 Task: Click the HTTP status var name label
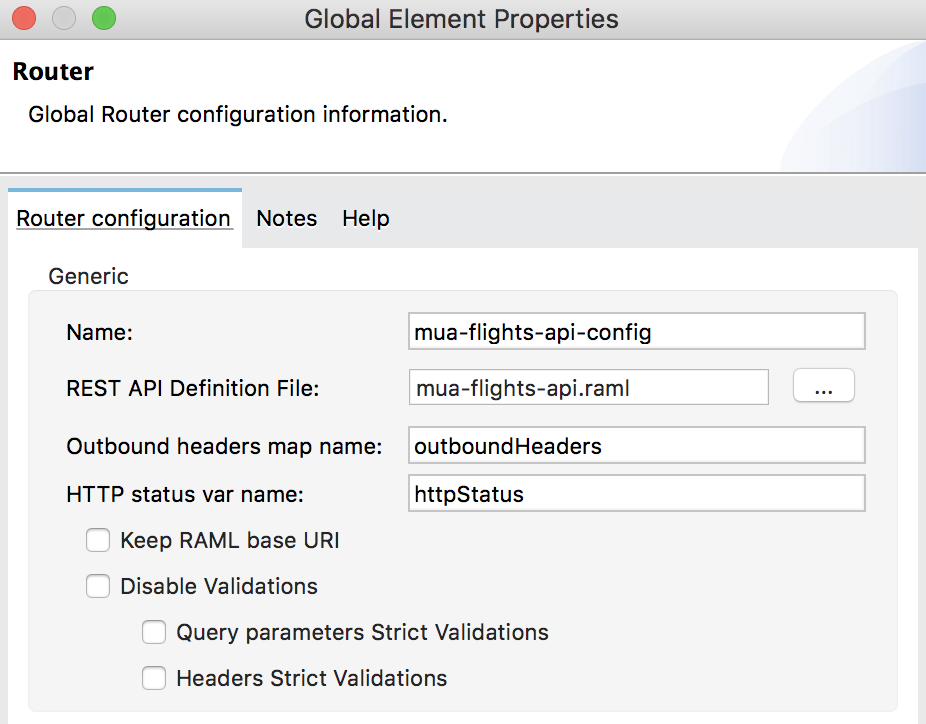(185, 494)
